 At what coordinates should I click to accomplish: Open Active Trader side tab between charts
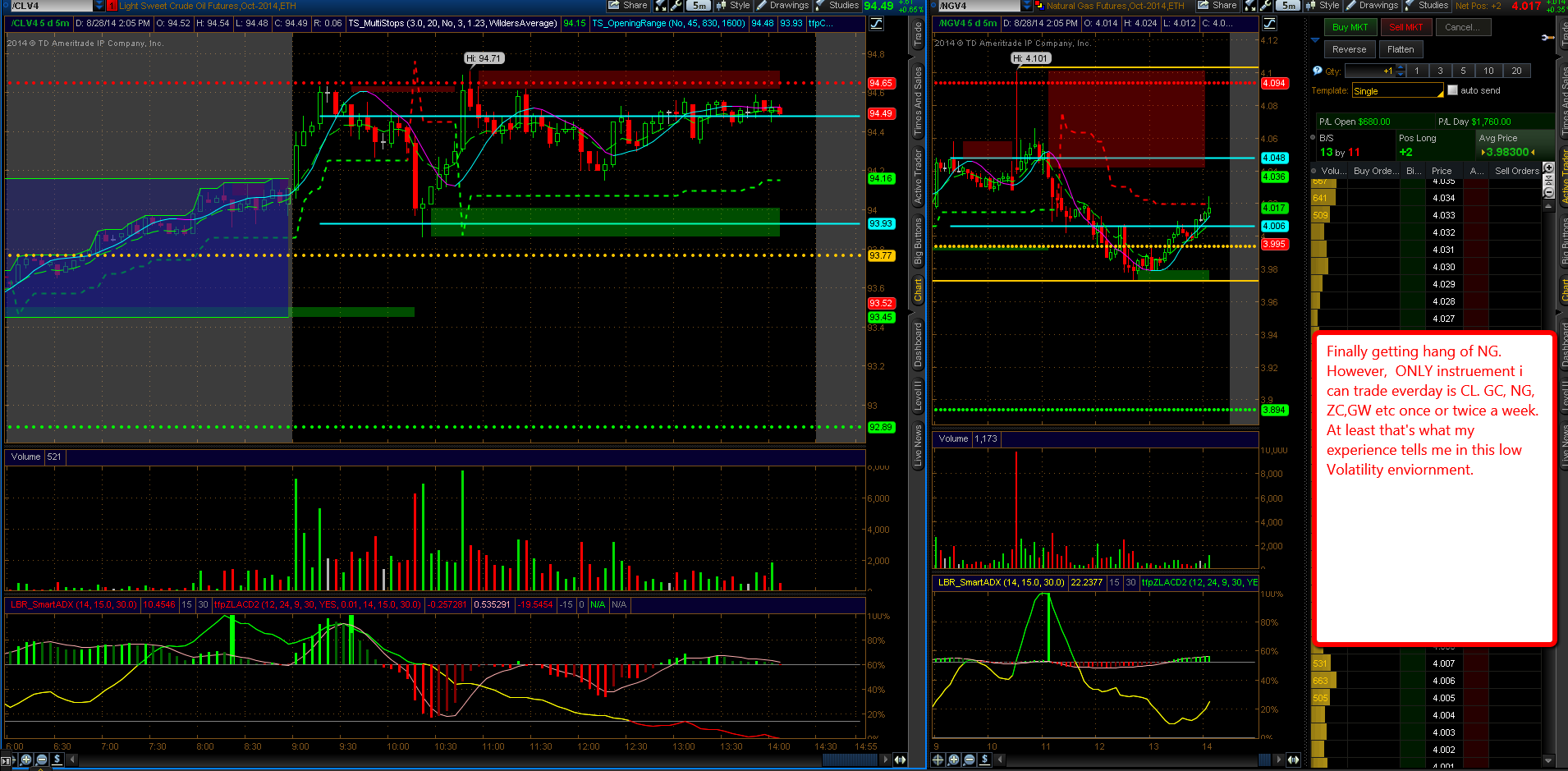(x=918, y=177)
